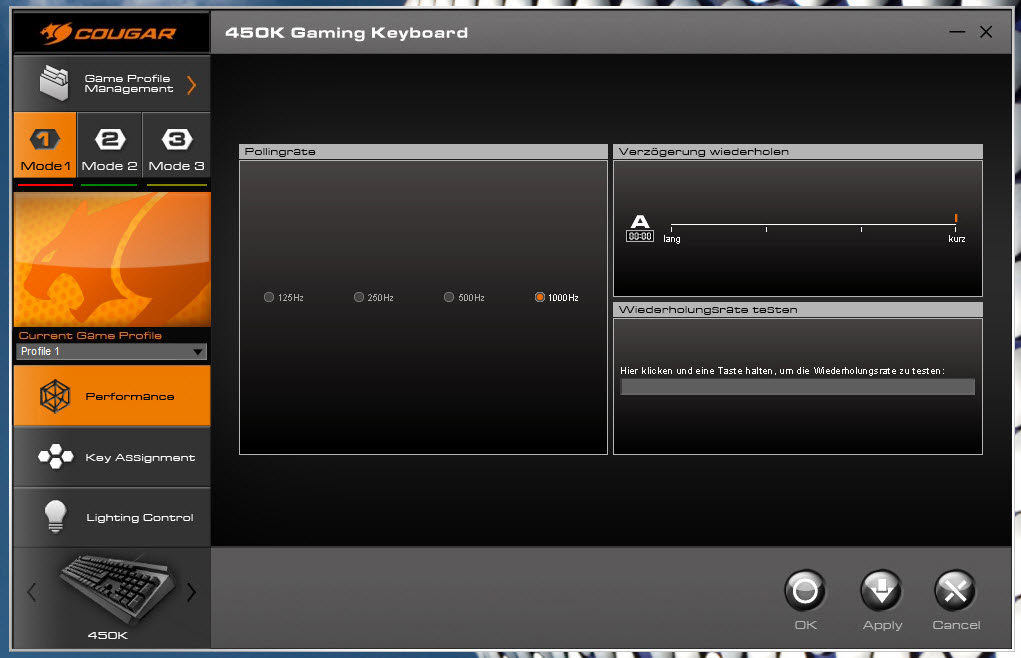This screenshot has height=658, width=1021.
Task: Click the Cougar logo
Action: (x=108, y=33)
